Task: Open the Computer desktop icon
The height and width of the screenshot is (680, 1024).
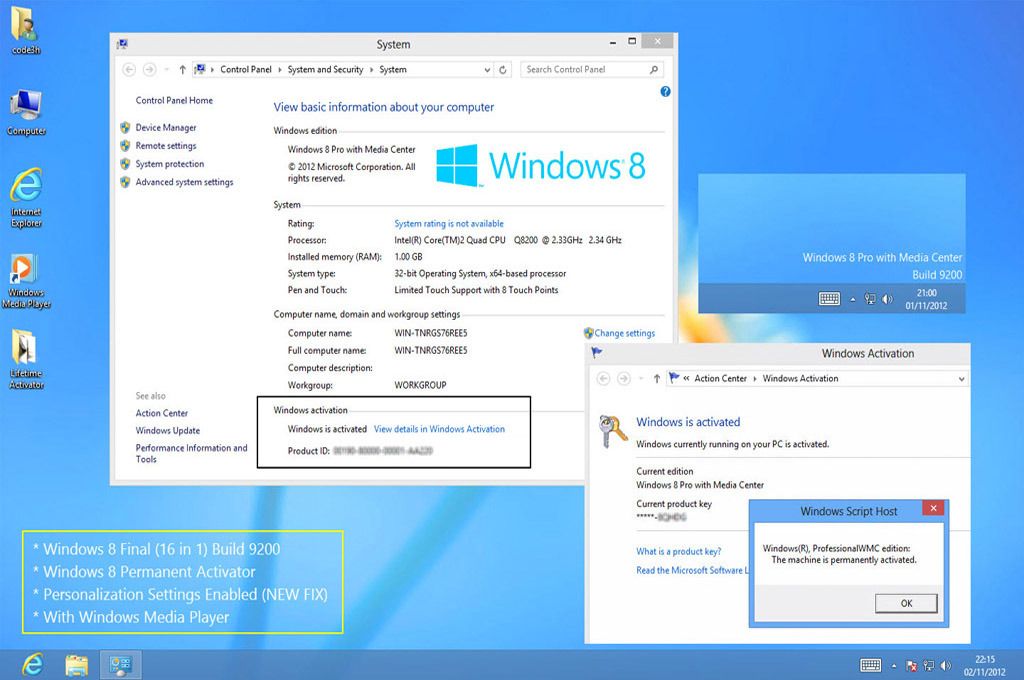Action: pos(26,112)
